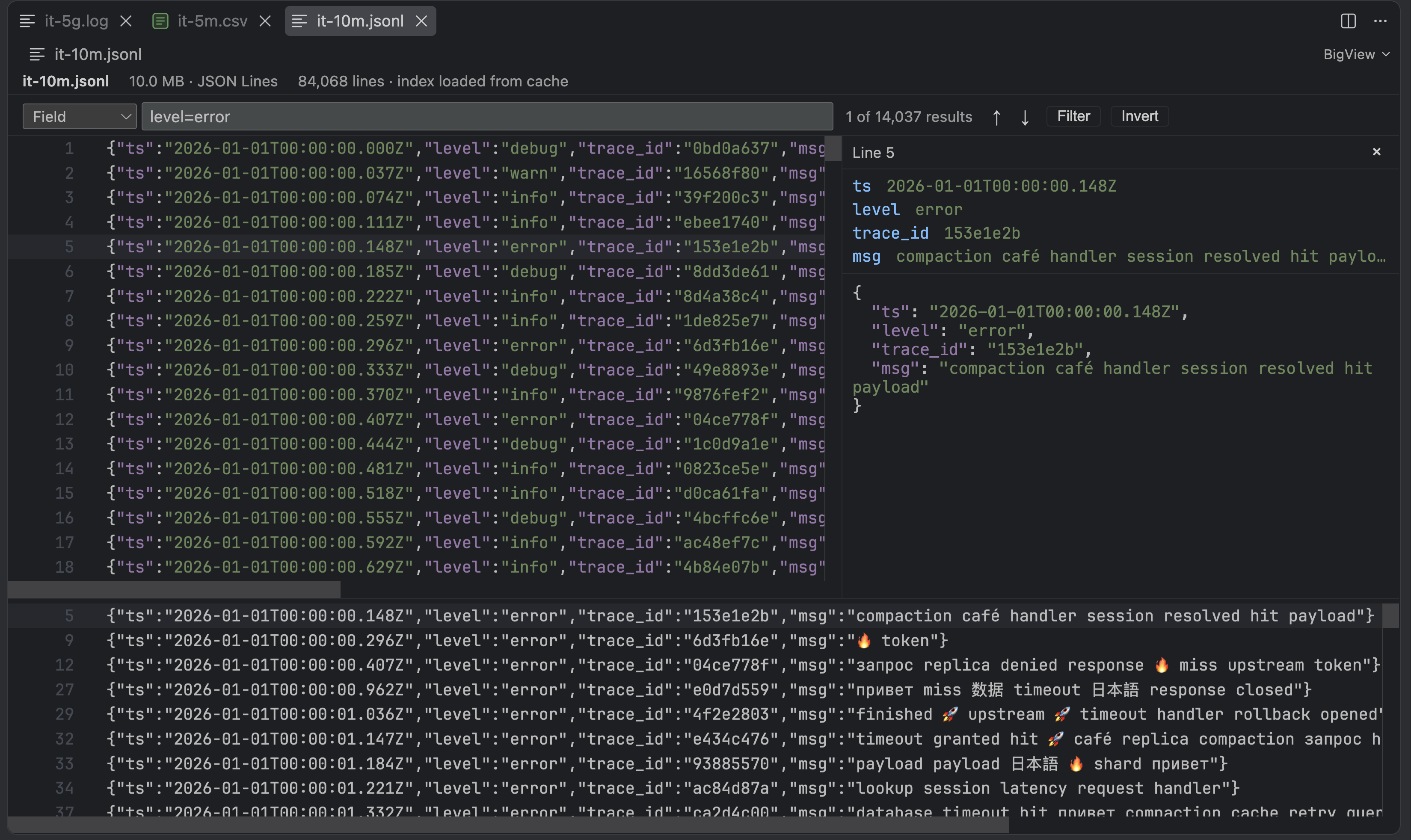Select line 11 with trace_id 9876fef2

(x=416, y=394)
